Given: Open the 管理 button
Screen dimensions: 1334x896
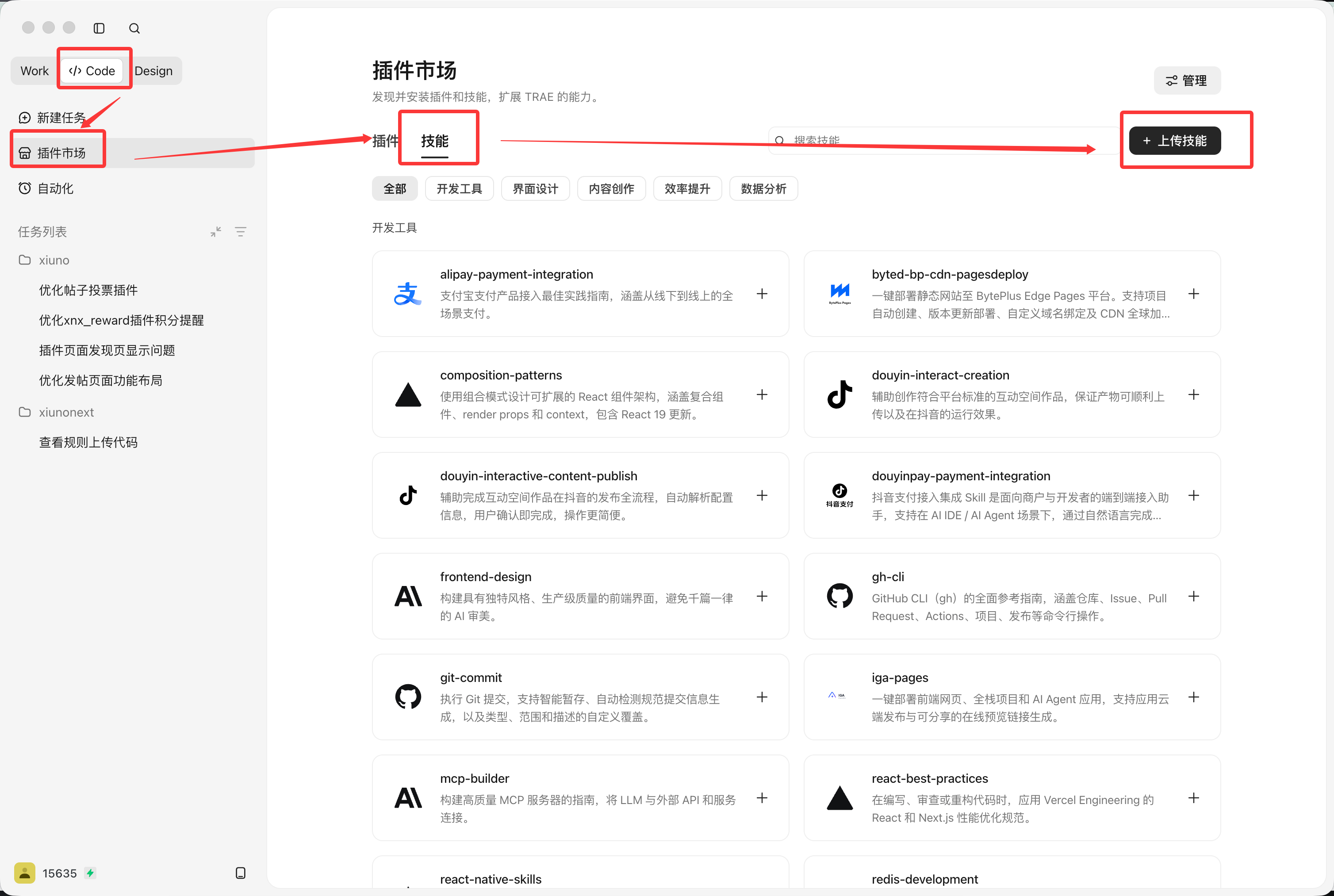Looking at the screenshot, I should click(x=1187, y=80).
